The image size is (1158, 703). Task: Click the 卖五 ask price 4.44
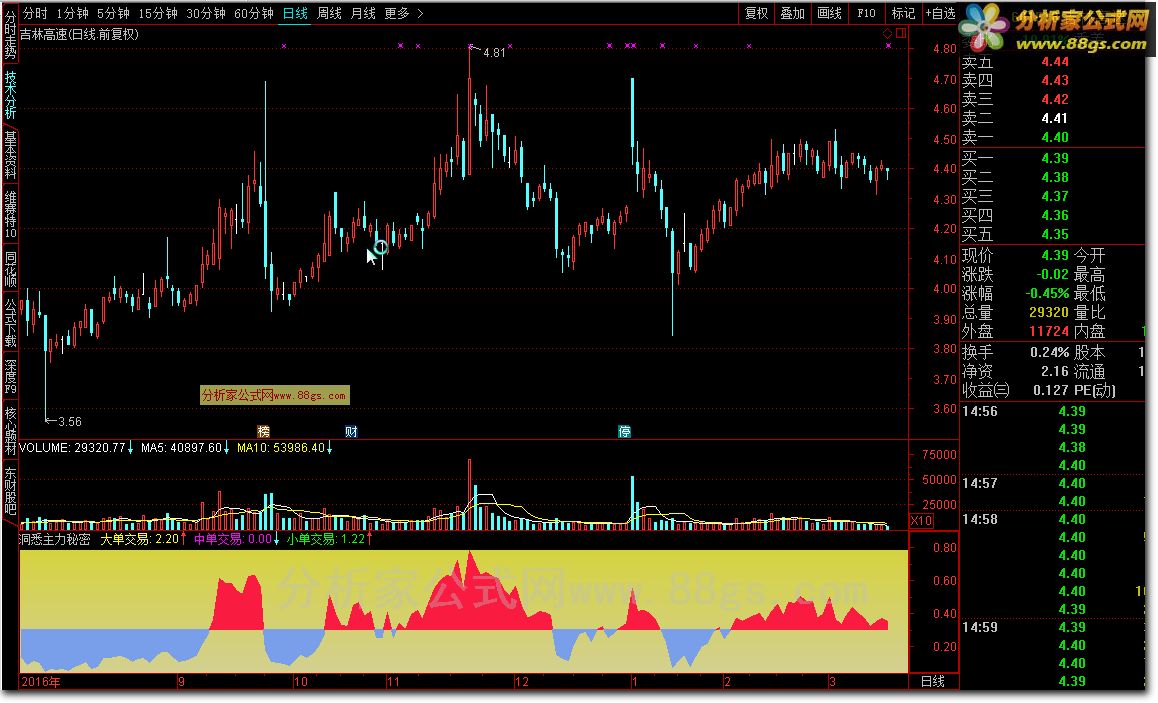pyautogui.click(x=1055, y=61)
